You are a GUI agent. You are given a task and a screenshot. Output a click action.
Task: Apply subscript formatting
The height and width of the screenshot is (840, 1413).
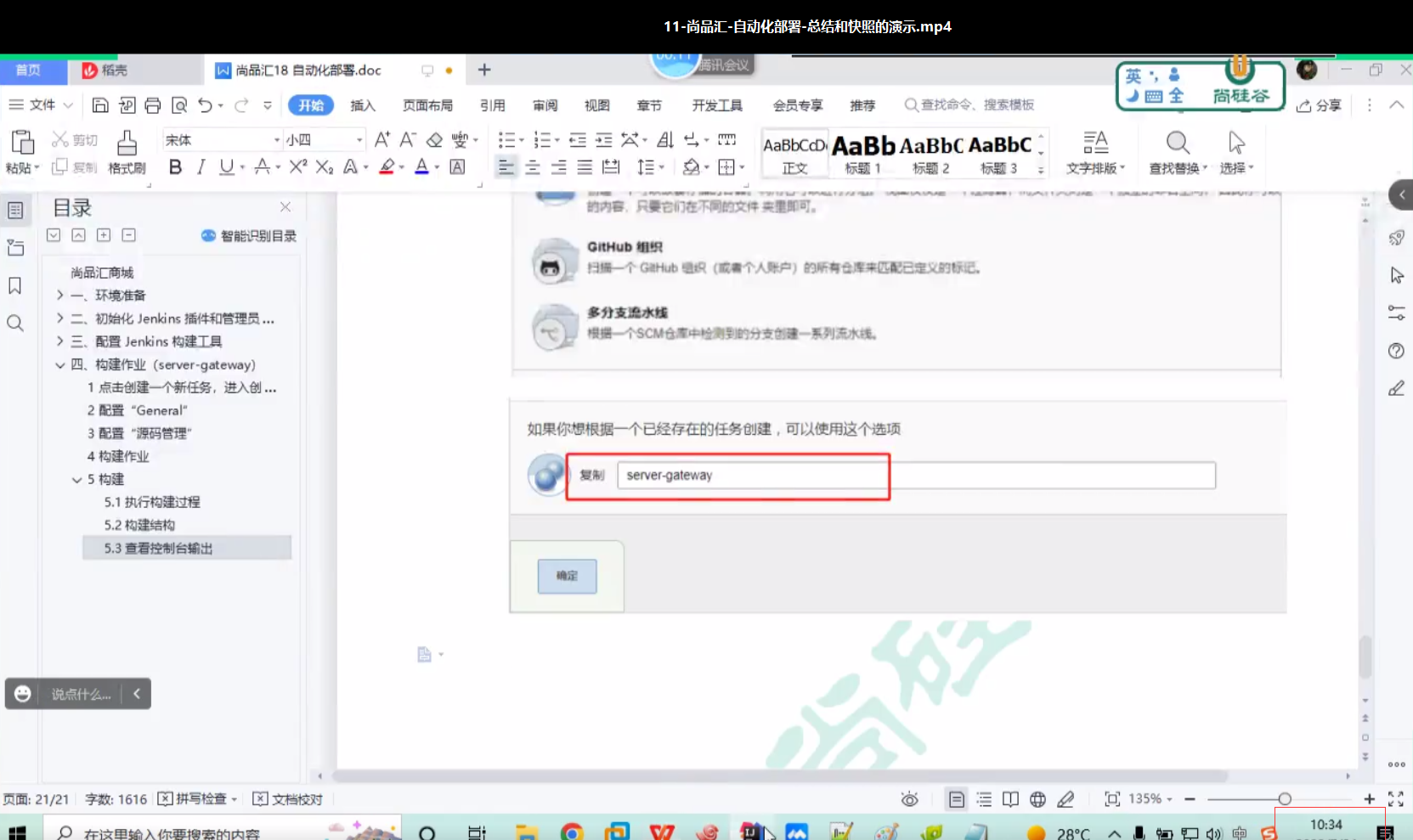(x=324, y=167)
